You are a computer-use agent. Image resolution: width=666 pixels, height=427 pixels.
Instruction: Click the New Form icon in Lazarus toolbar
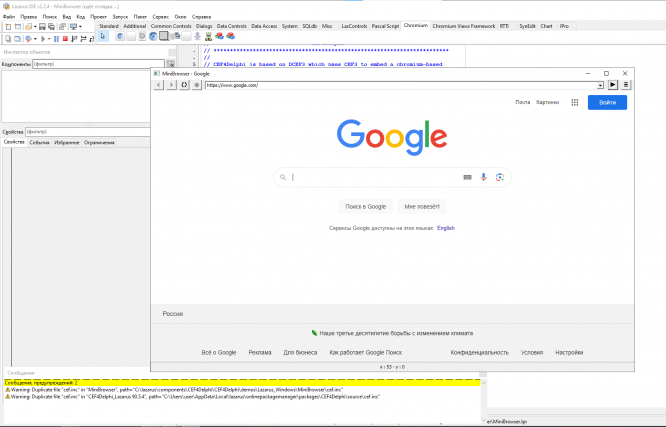pos(17,26)
